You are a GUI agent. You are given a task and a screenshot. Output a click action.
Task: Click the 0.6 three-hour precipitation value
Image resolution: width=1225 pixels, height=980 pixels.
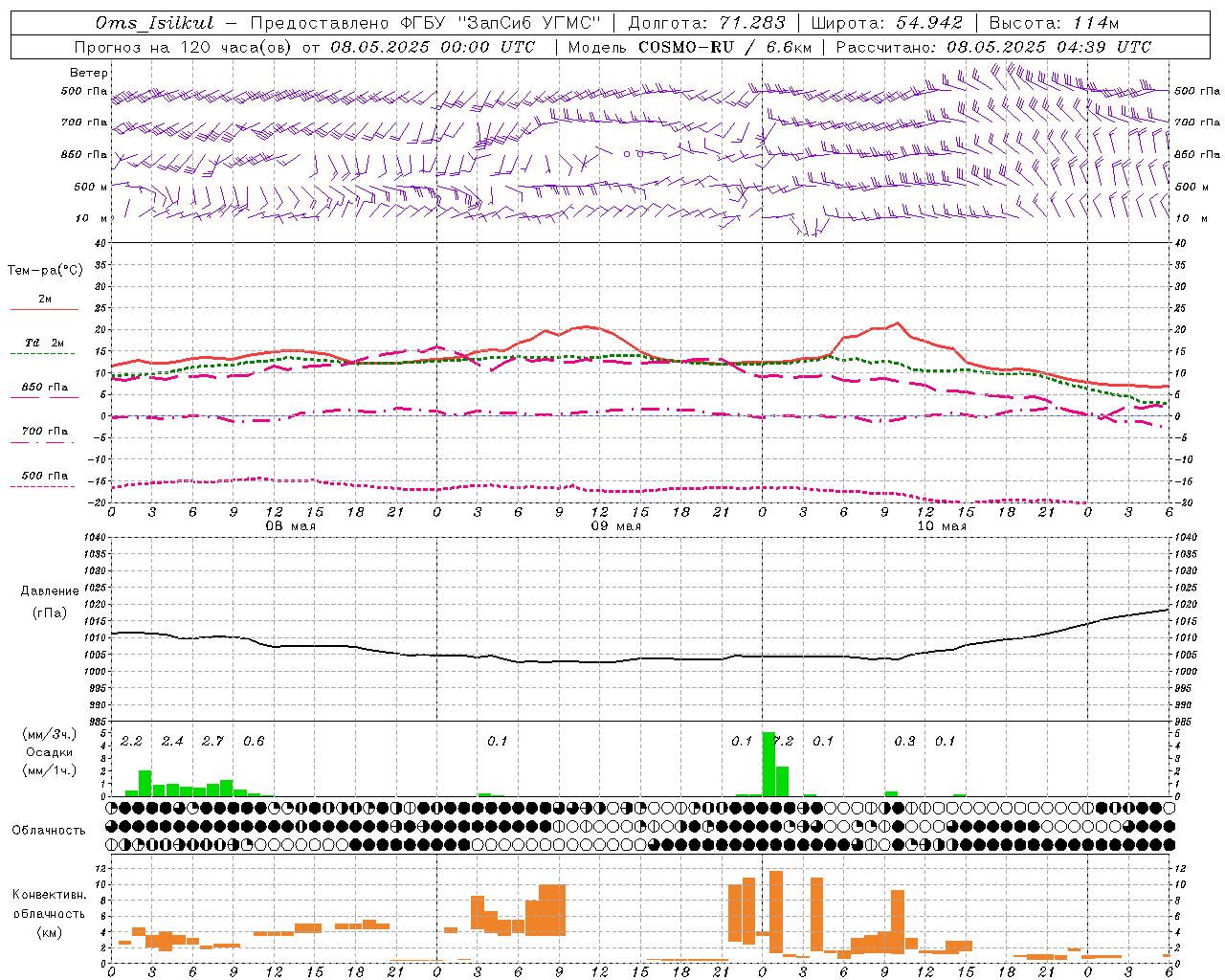(x=254, y=741)
